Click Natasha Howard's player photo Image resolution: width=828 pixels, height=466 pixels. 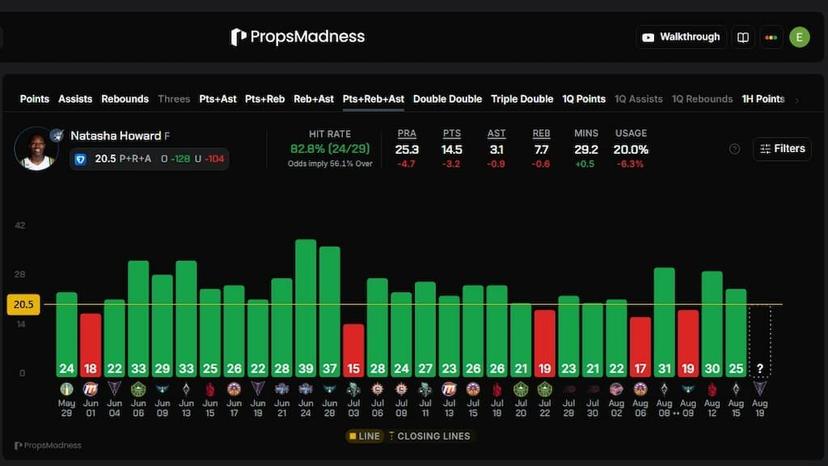[36, 149]
